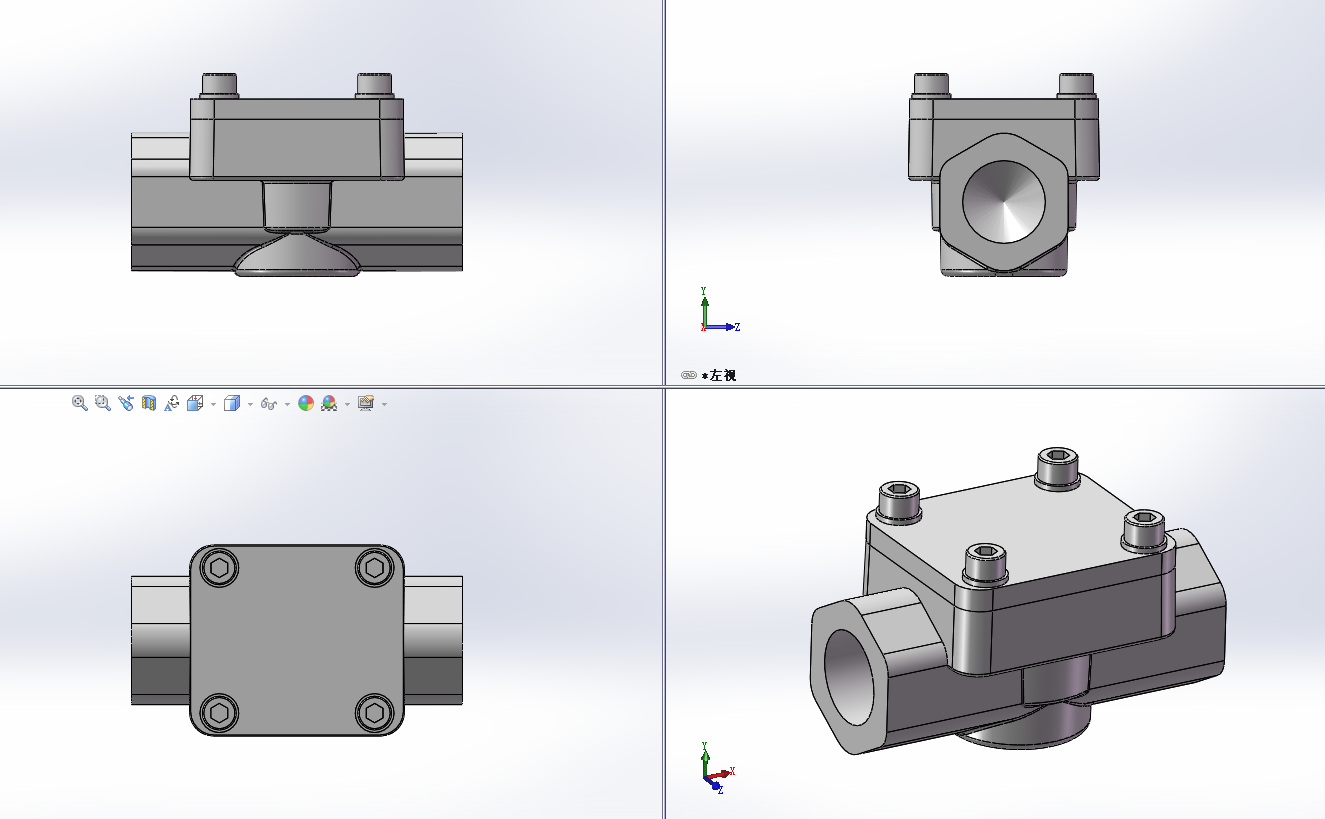Image resolution: width=1325 pixels, height=819 pixels.
Task: Select the bottom-left bolt in the top view
Action: pyautogui.click(x=219, y=713)
